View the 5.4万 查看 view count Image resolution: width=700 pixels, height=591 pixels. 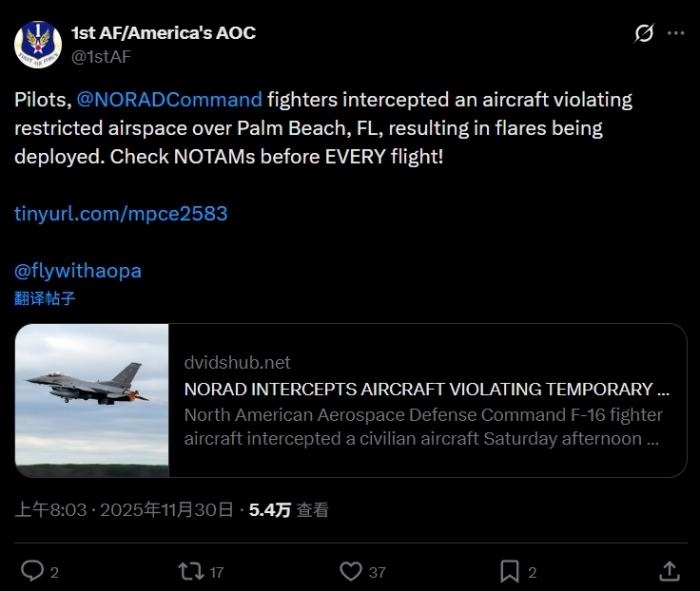288,510
